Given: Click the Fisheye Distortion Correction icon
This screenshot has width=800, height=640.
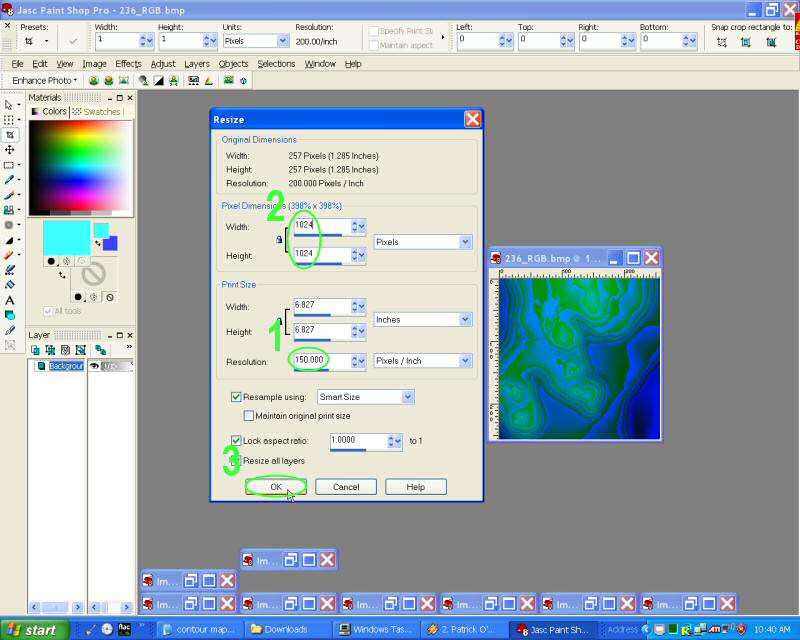Looking at the screenshot, I should 108,81.
